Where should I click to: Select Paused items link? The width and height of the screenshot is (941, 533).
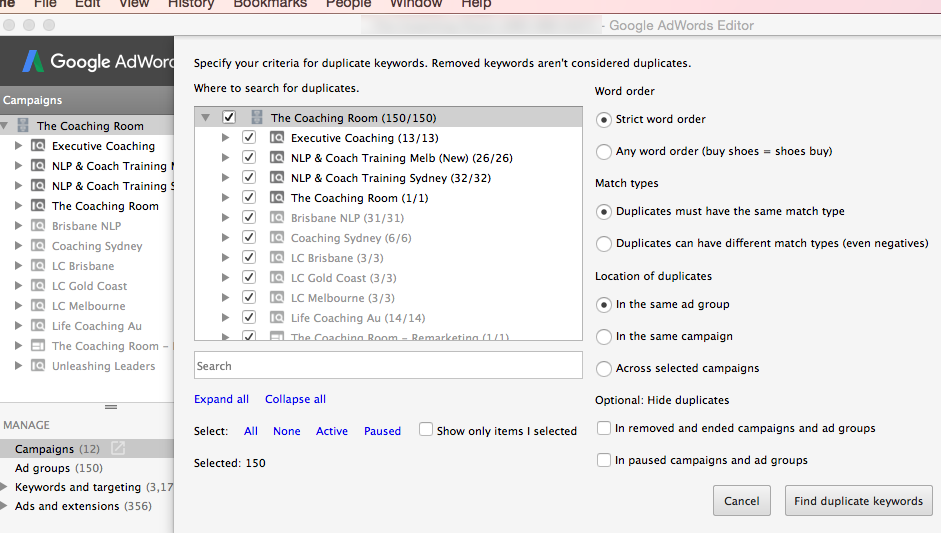pyautogui.click(x=382, y=431)
